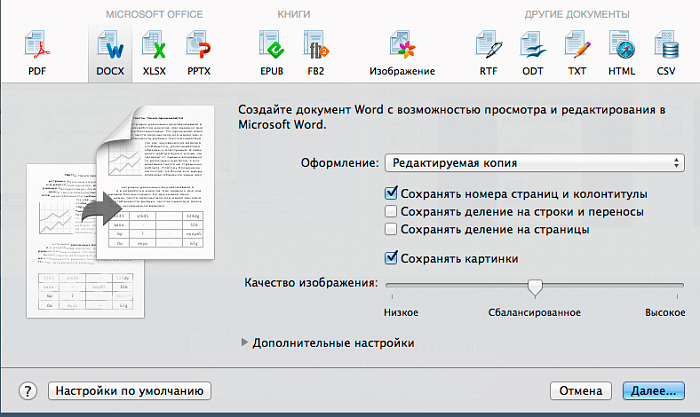Select the RTF document format icon
700x417 pixels.
click(488, 53)
